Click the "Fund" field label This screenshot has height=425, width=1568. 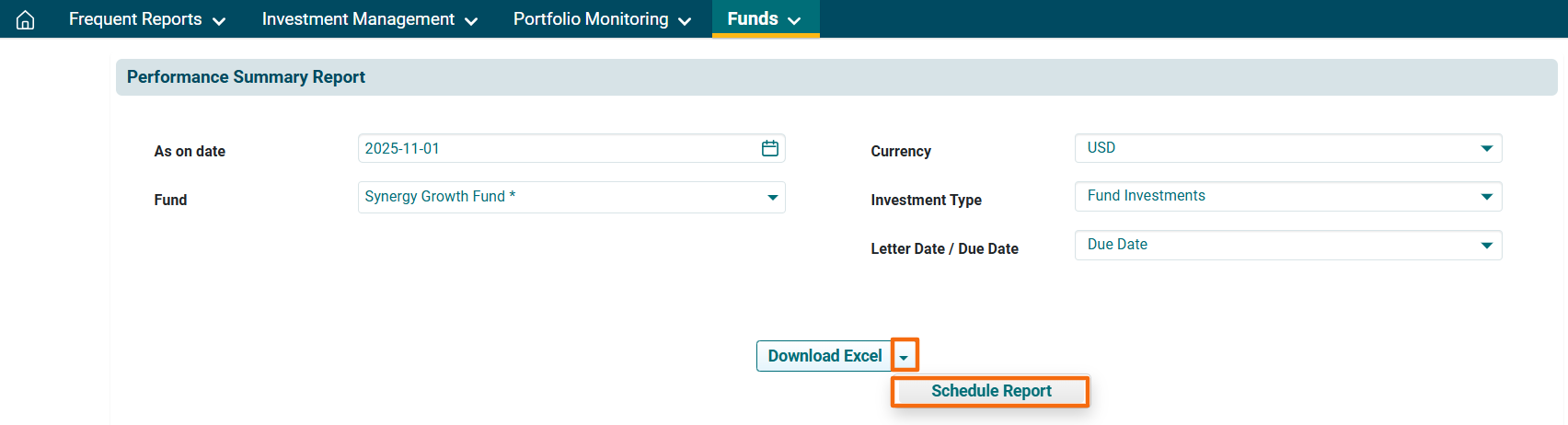pyautogui.click(x=170, y=201)
